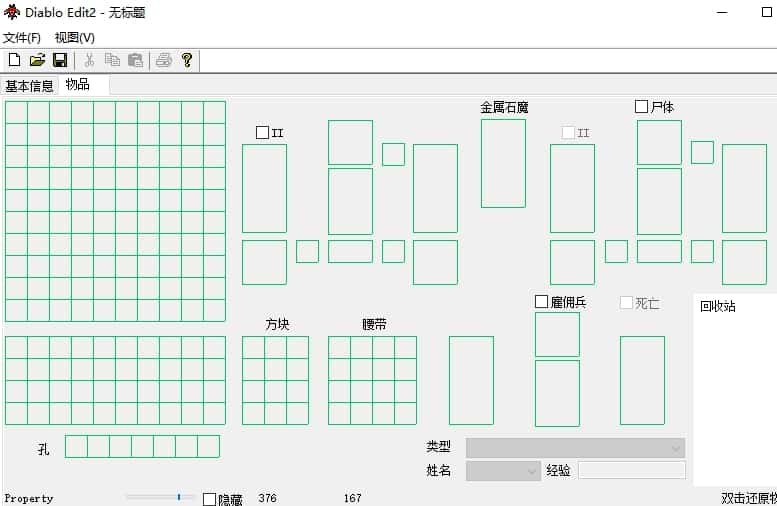This screenshot has width=777, height=506.
Task: Open the 视图(V) menu
Action: [74, 38]
